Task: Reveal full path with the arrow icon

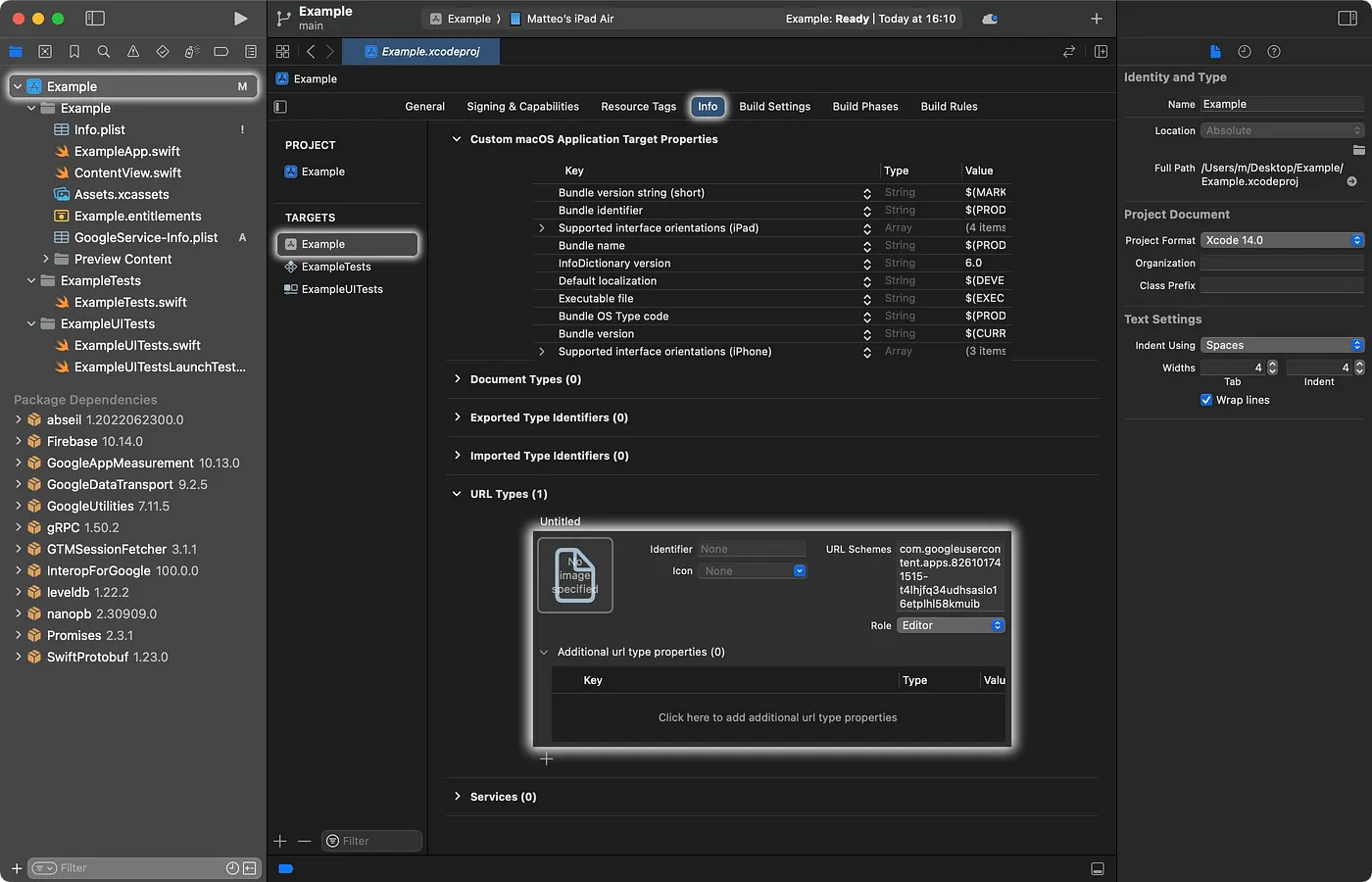Action: point(1352,181)
